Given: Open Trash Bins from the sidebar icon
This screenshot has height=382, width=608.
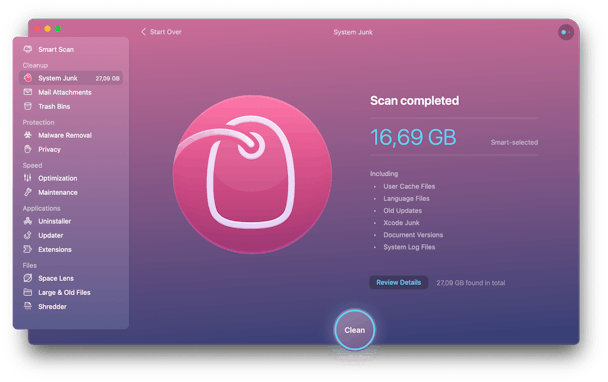Looking at the screenshot, I should click(28, 106).
